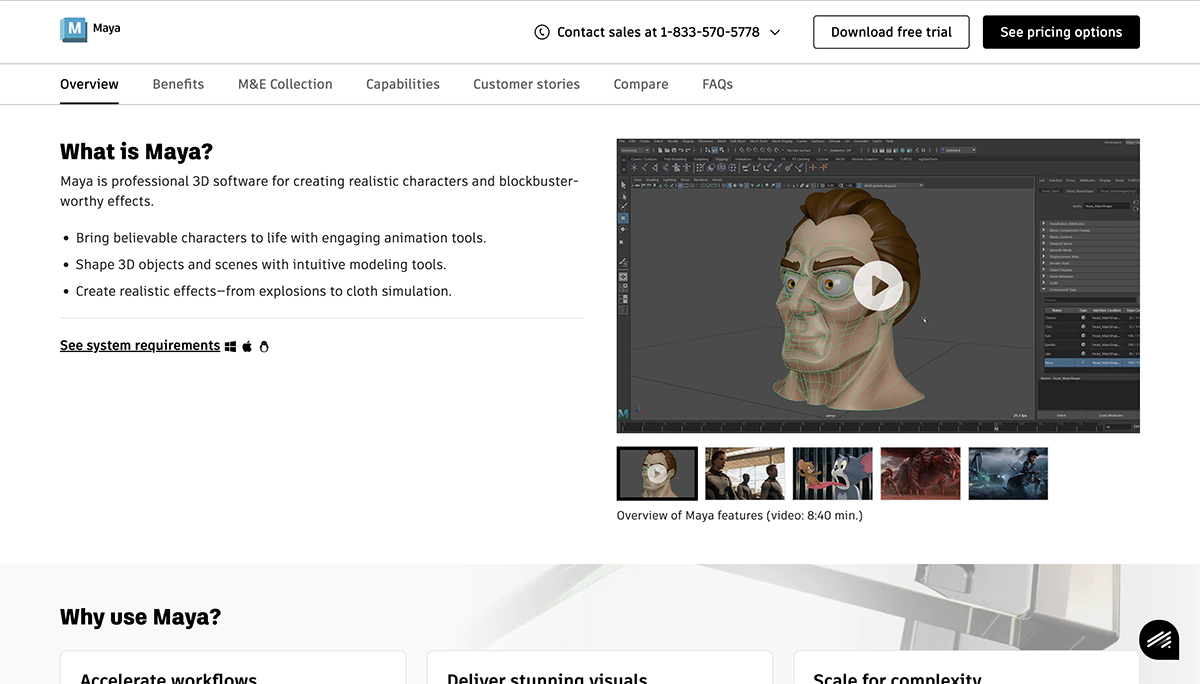Go to the M&E Collection tab
Image resolution: width=1200 pixels, height=684 pixels.
[x=285, y=84]
